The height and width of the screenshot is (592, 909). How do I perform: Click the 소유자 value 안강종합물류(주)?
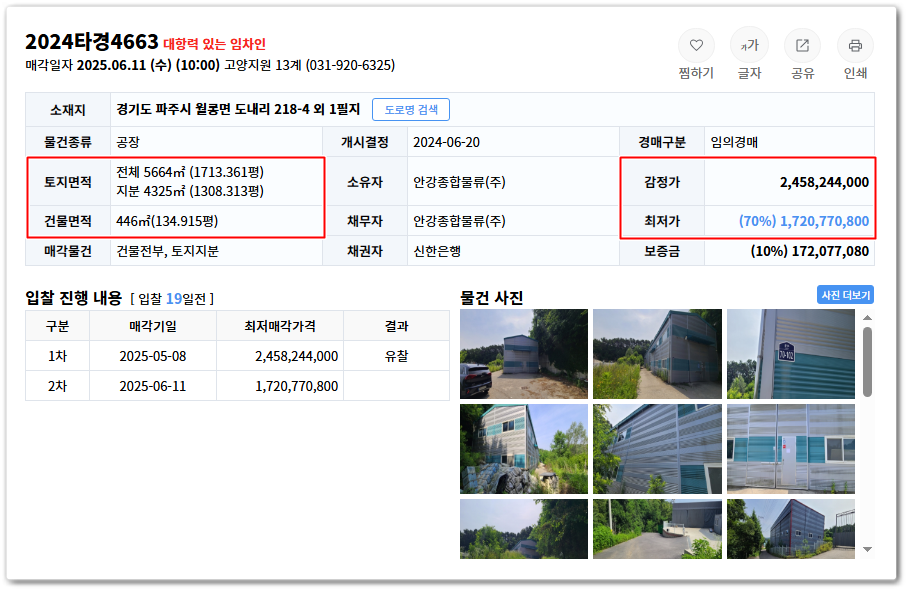tap(459, 182)
